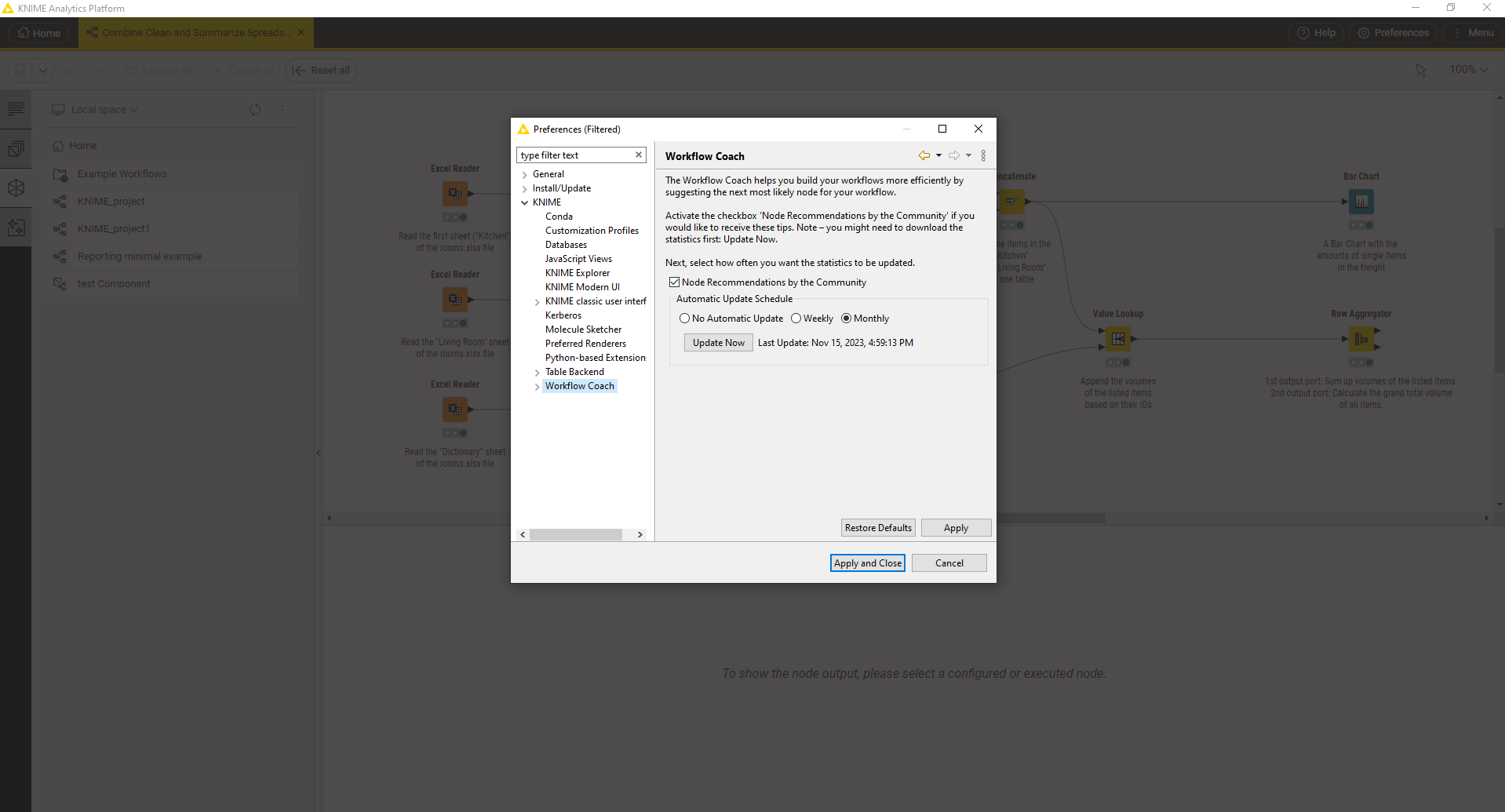This screenshot has width=1505, height=812.
Task: Open the description panel sidebar icon
Action: (x=16, y=109)
